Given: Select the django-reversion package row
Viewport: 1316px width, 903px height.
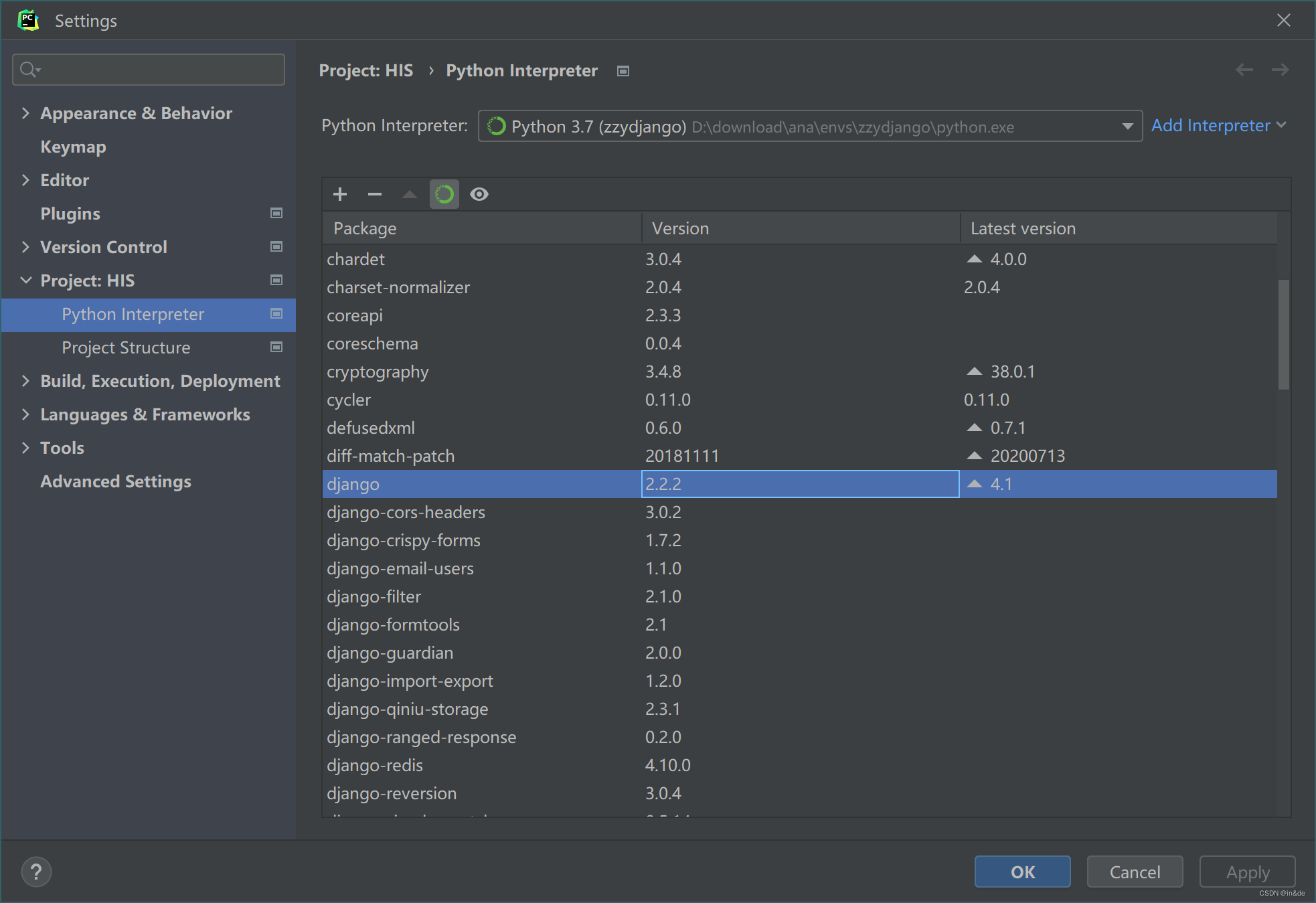Looking at the screenshot, I should click(800, 793).
